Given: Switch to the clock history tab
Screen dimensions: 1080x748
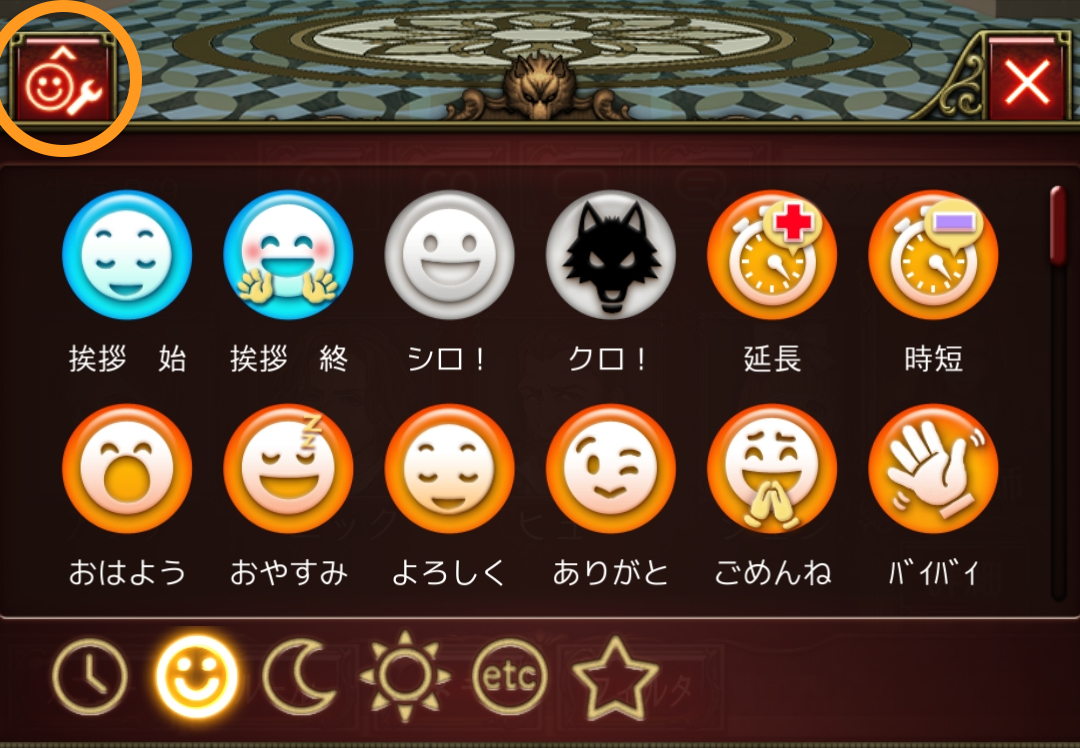Looking at the screenshot, I should 90,676.
